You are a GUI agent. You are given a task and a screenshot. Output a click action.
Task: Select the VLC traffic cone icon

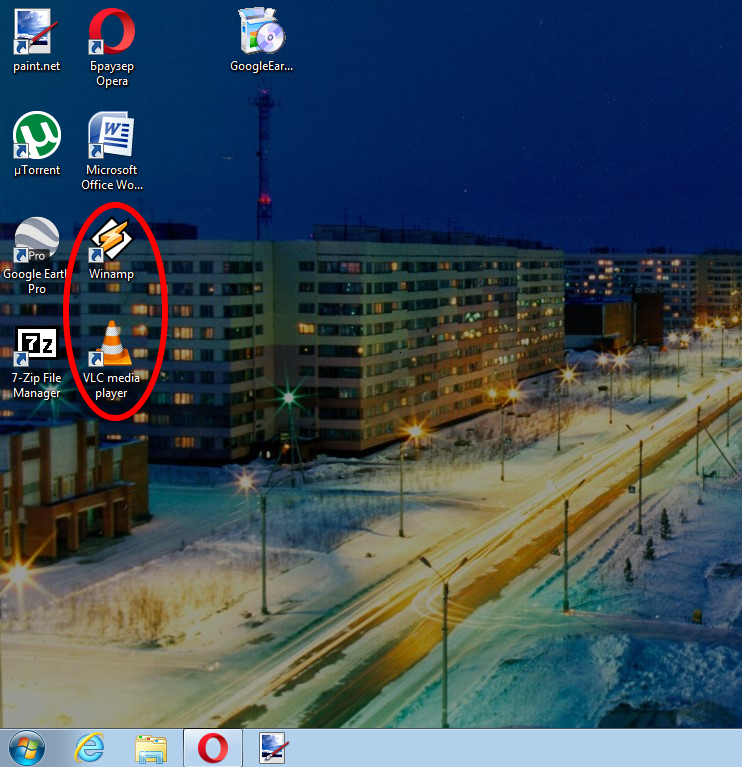(x=112, y=344)
